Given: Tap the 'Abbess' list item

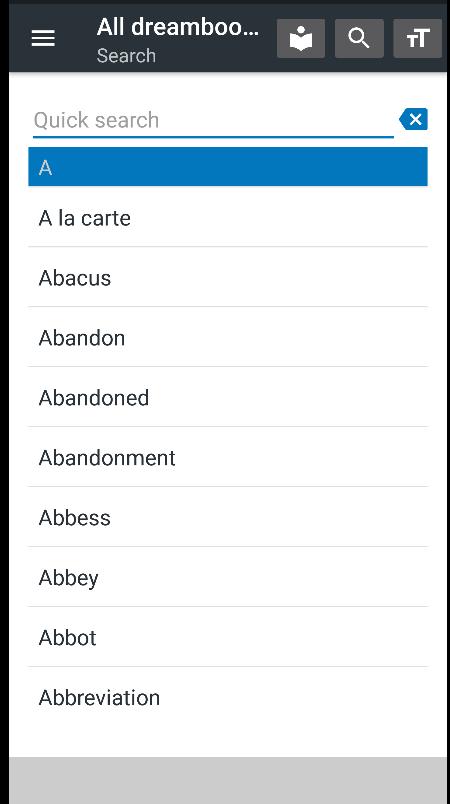Looking at the screenshot, I should point(228,517).
